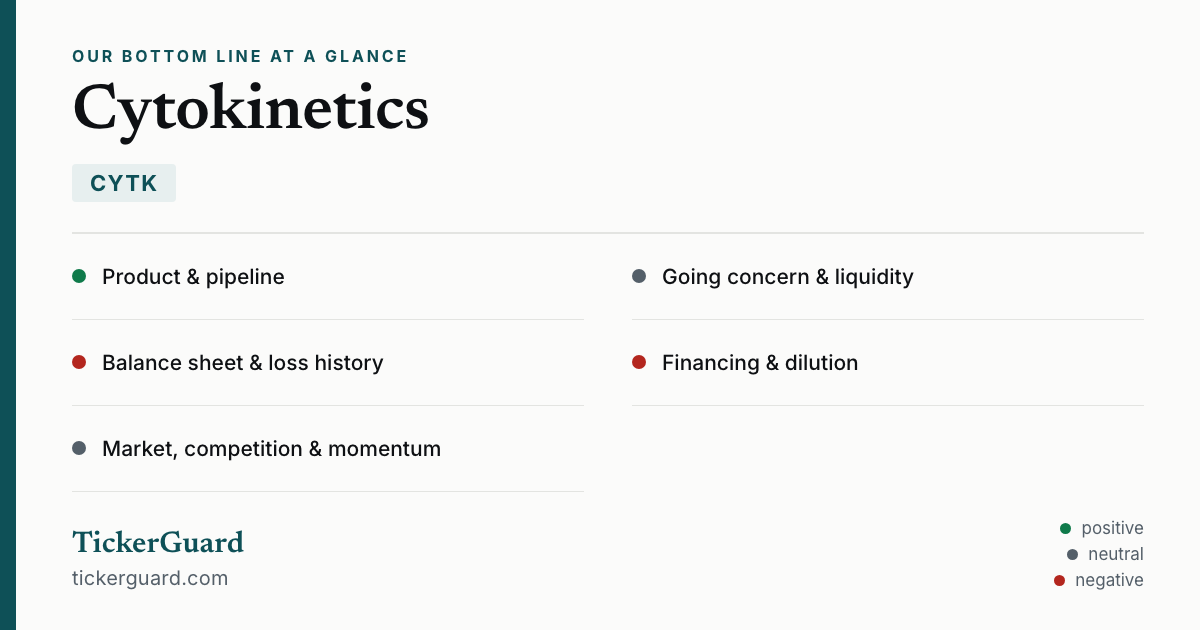
Task: Select the CYTK ticker badge
Action: [x=124, y=183]
